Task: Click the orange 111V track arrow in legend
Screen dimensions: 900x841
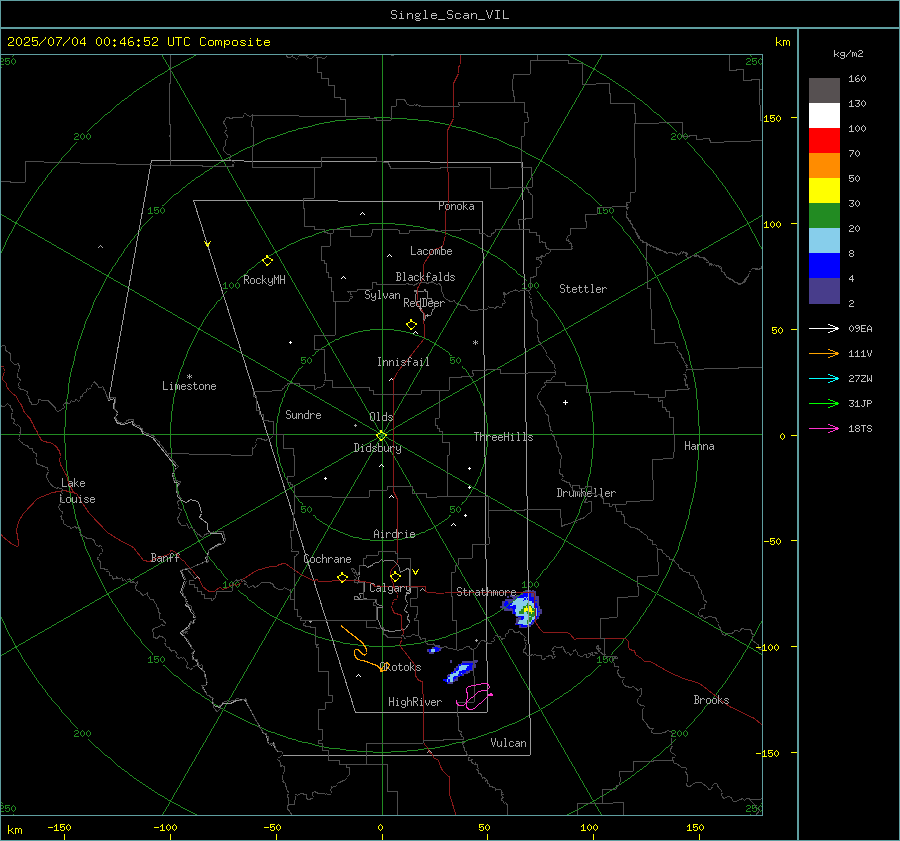Action: point(824,354)
